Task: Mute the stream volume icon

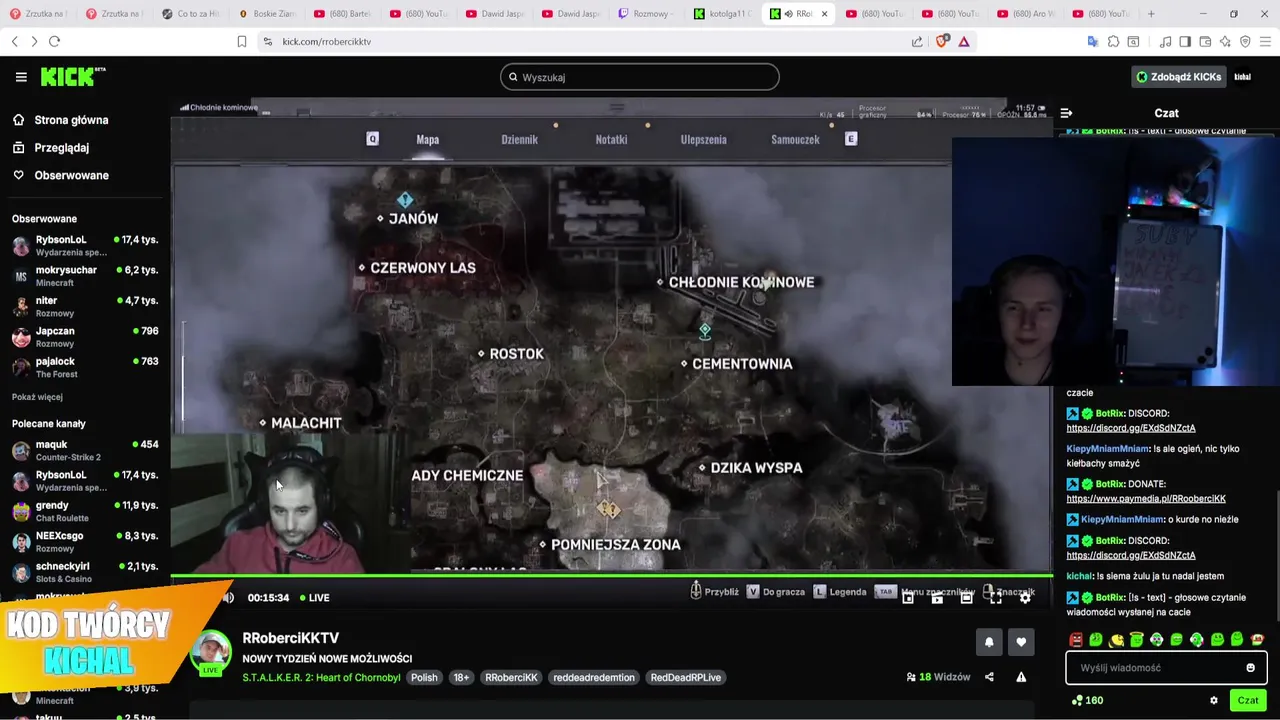Action: coord(228,598)
